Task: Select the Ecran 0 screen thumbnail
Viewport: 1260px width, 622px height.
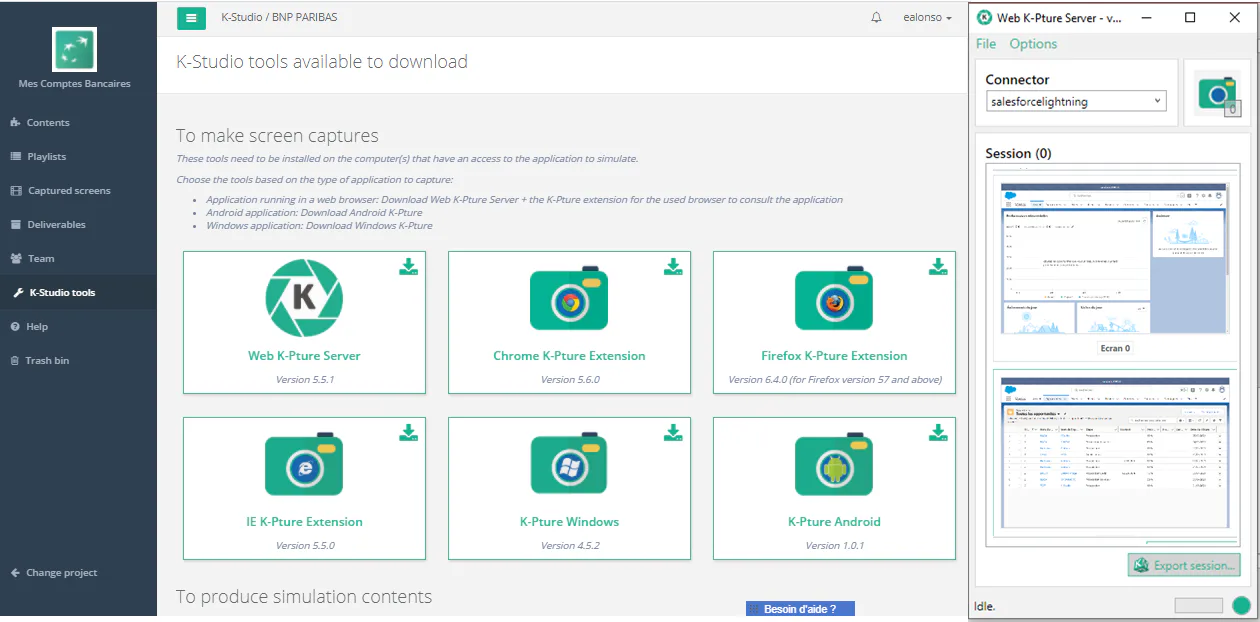Action: [x=1113, y=258]
